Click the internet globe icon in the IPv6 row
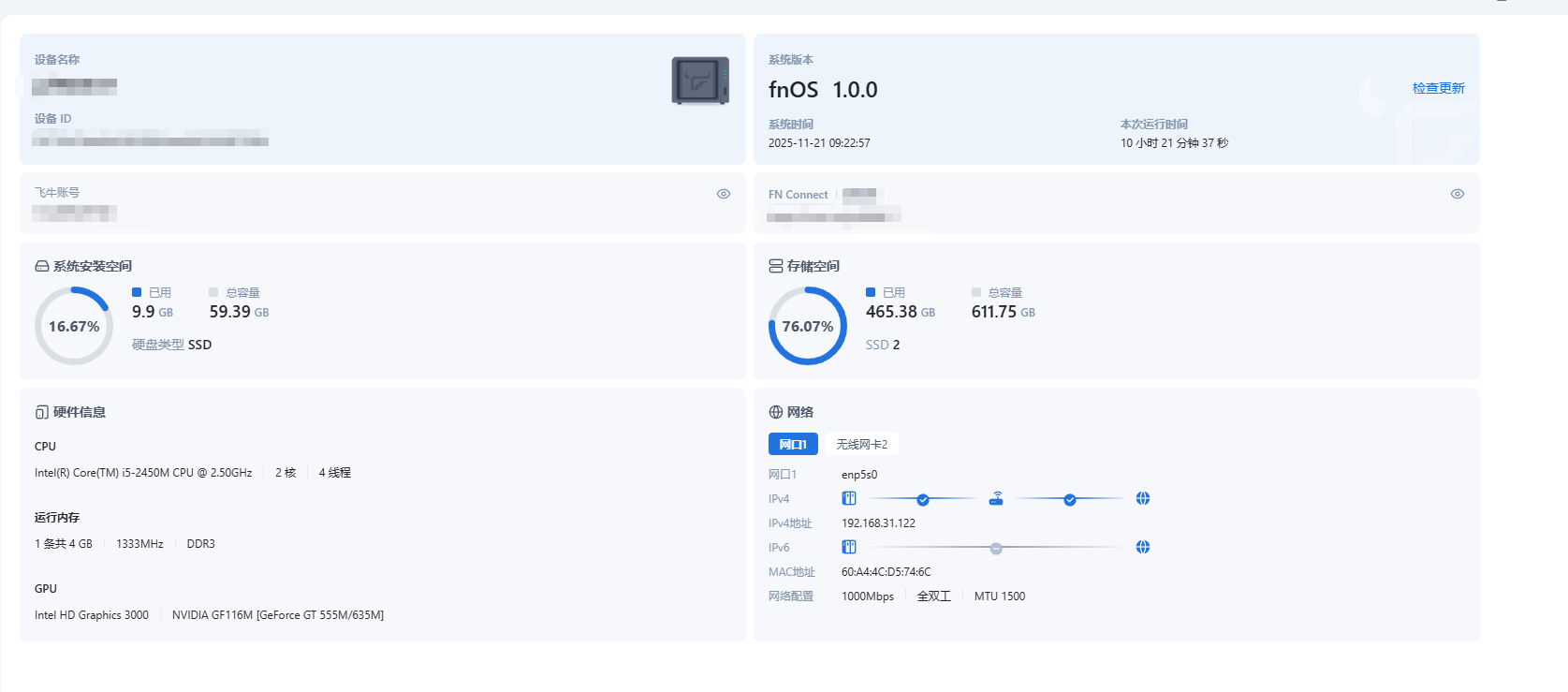This screenshot has height=692, width=1568. tap(1143, 547)
